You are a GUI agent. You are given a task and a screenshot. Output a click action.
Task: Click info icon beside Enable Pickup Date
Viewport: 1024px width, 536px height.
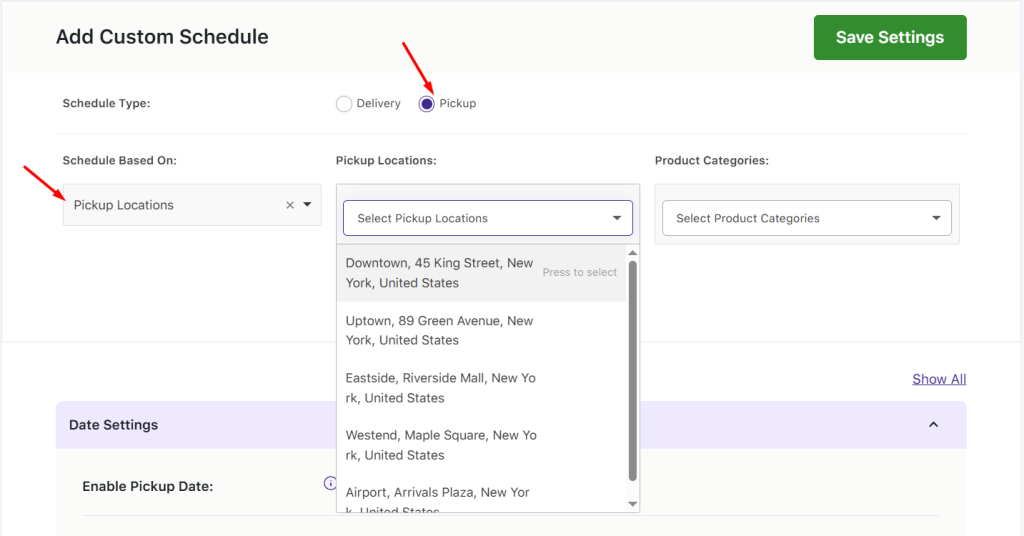coord(329,484)
